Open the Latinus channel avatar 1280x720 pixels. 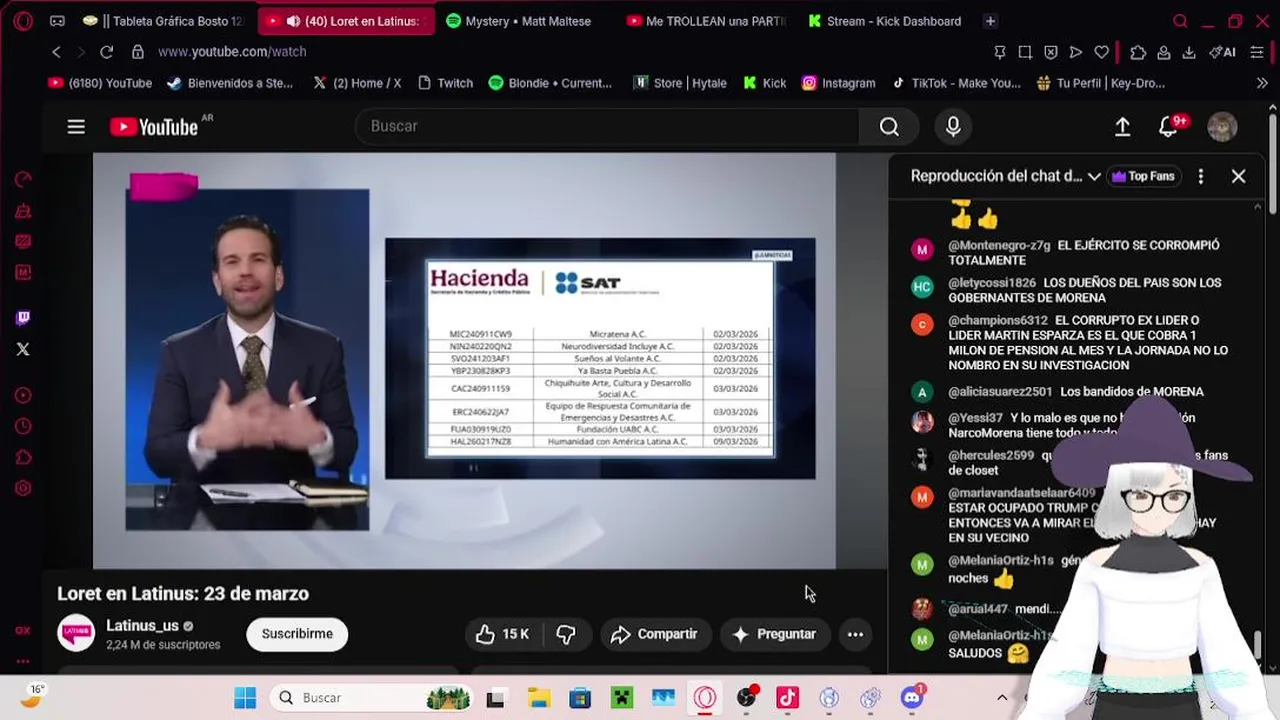click(76, 633)
